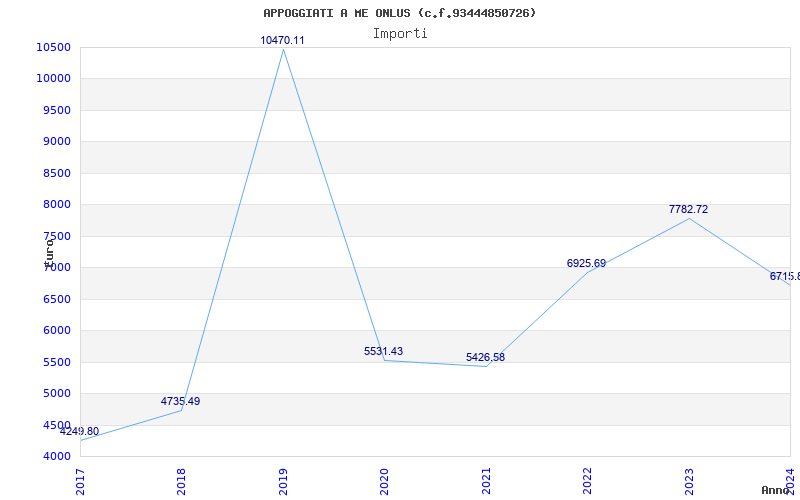Click the 2018 x-axis year label
800x500 pixels.
click(181, 482)
